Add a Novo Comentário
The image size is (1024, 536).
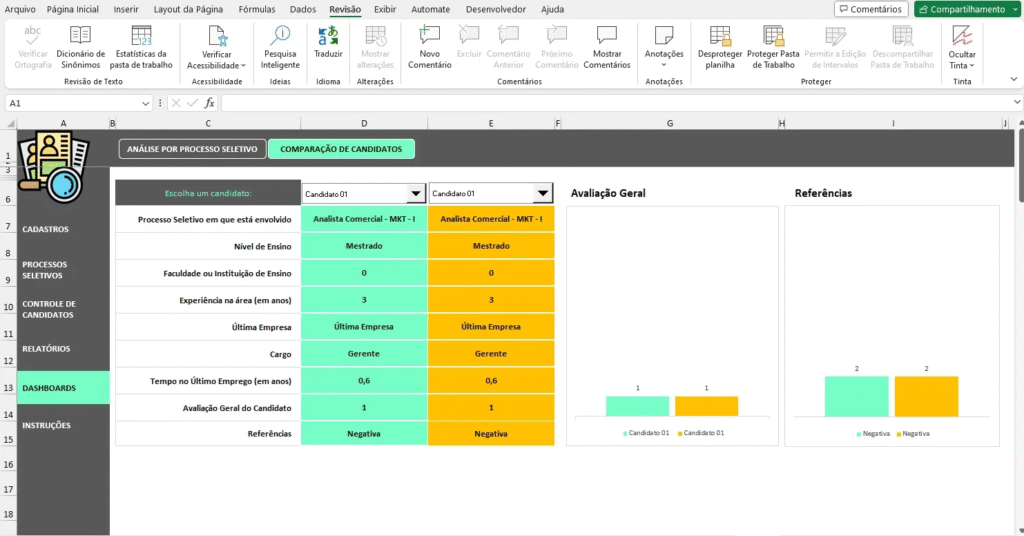click(x=429, y=46)
